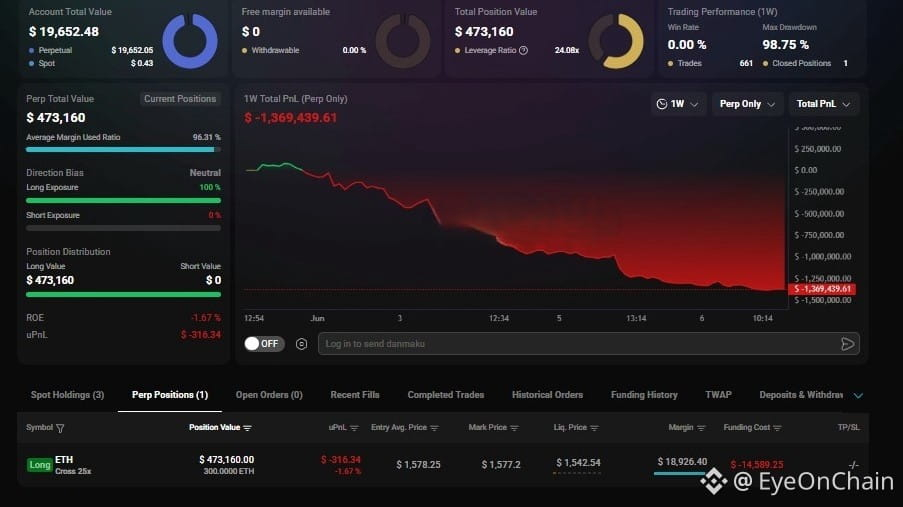Click the $ 1,577.2 mark price cell
Screen dimensions: 903x507
point(500,464)
